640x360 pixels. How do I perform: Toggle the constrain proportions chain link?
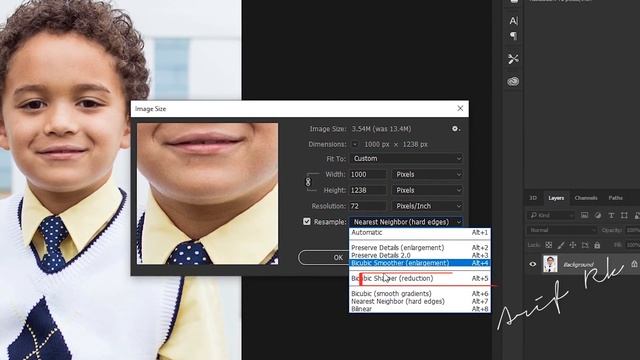[x=308, y=182]
